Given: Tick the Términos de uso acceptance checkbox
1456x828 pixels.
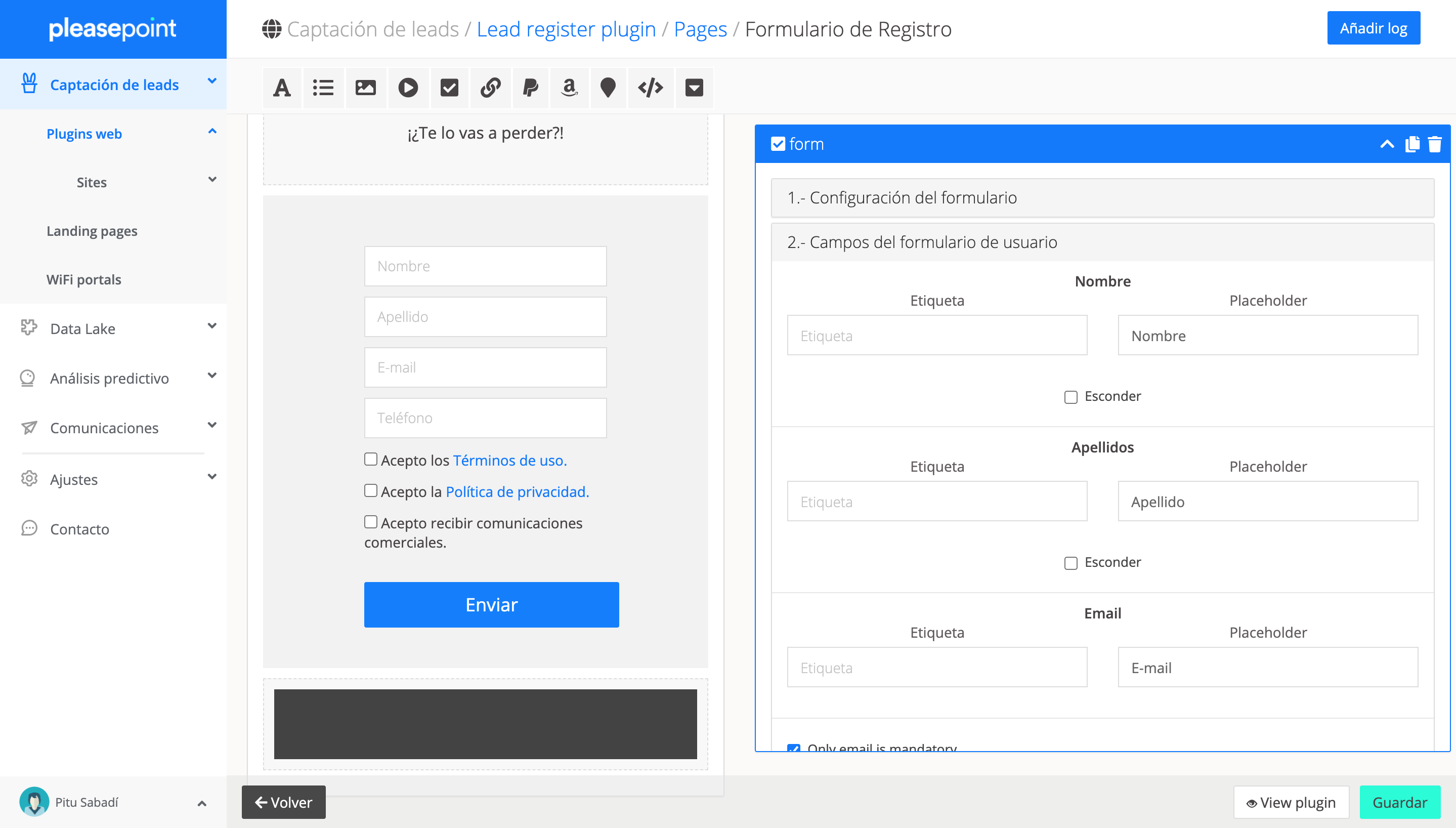Looking at the screenshot, I should click(x=370, y=460).
